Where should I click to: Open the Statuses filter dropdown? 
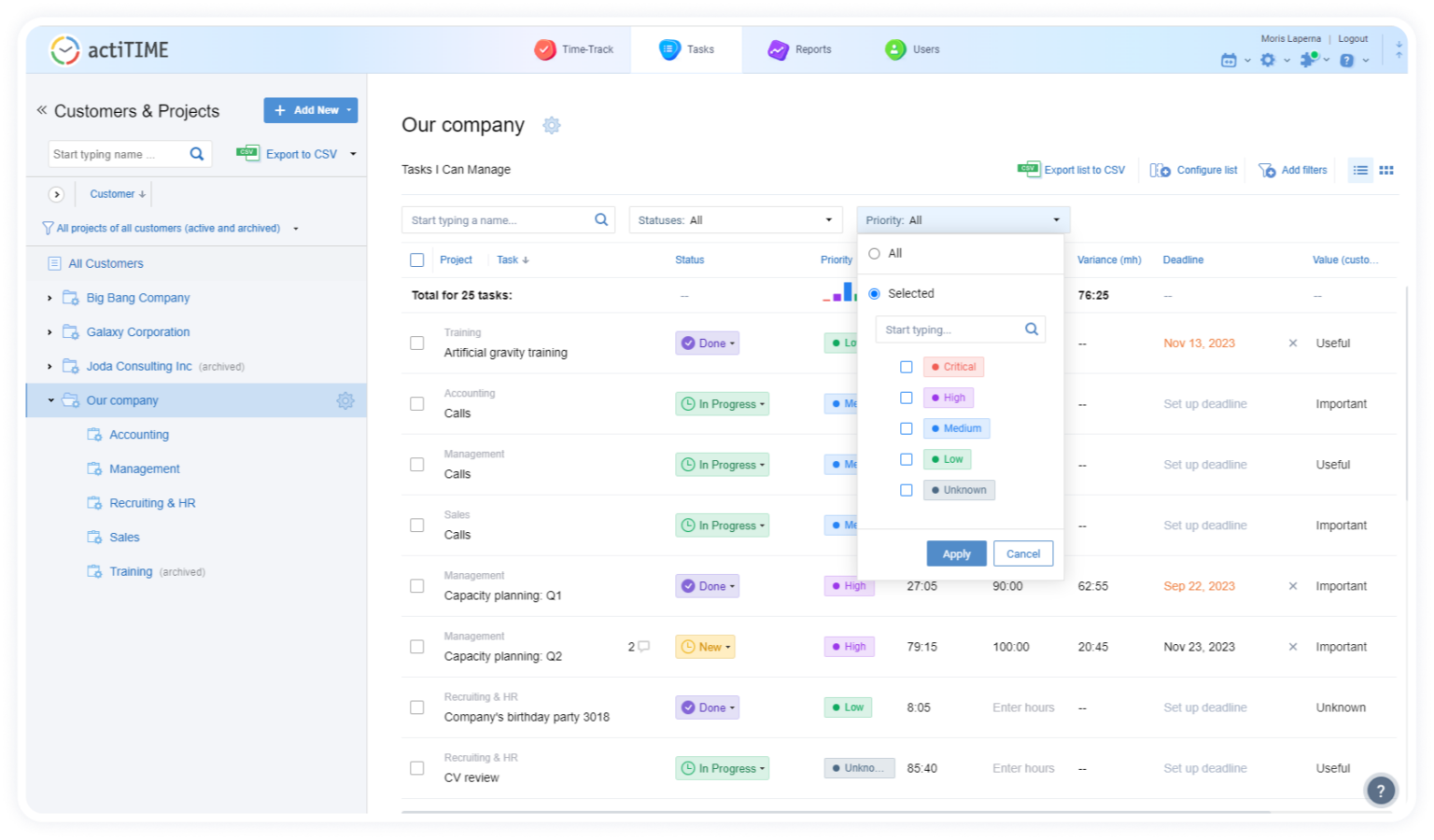tap(735, 219)
